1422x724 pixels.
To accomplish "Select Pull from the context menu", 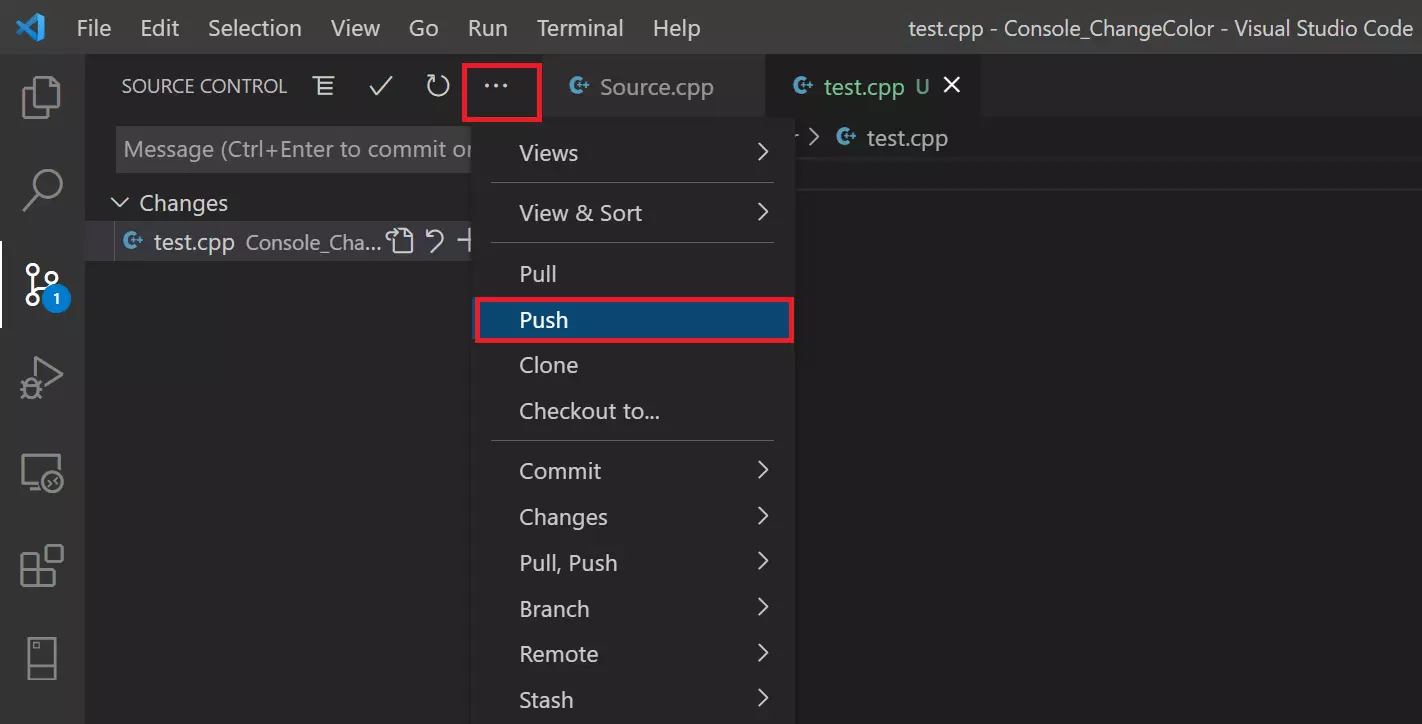I will coord(632,274).
